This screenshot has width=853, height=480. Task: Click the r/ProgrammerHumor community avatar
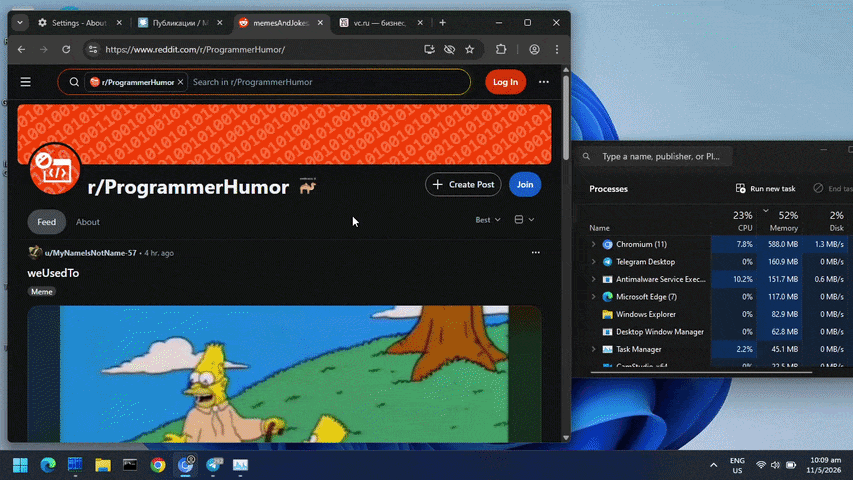55,169
